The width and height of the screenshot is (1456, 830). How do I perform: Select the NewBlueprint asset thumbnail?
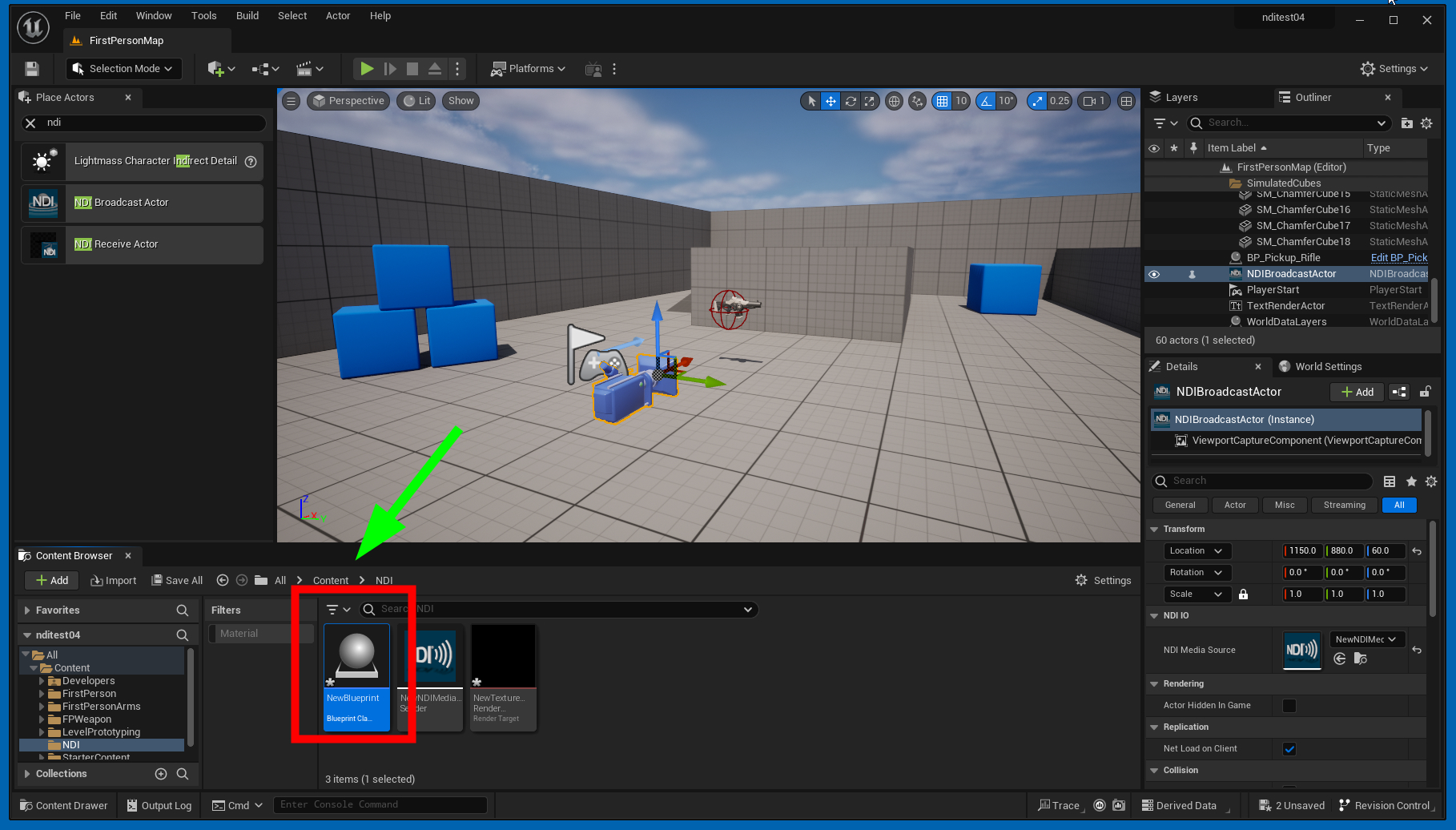coord(356,657)
